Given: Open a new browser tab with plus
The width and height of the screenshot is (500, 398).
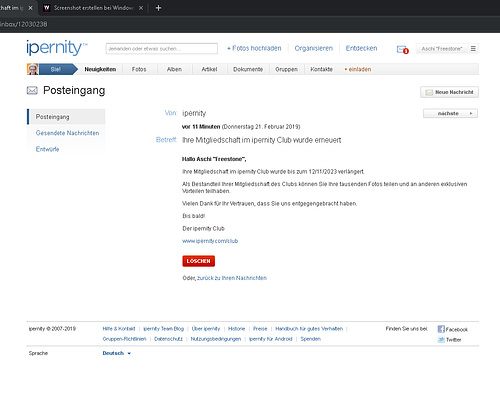Looking at the screenshot, I should coord(158,8).
